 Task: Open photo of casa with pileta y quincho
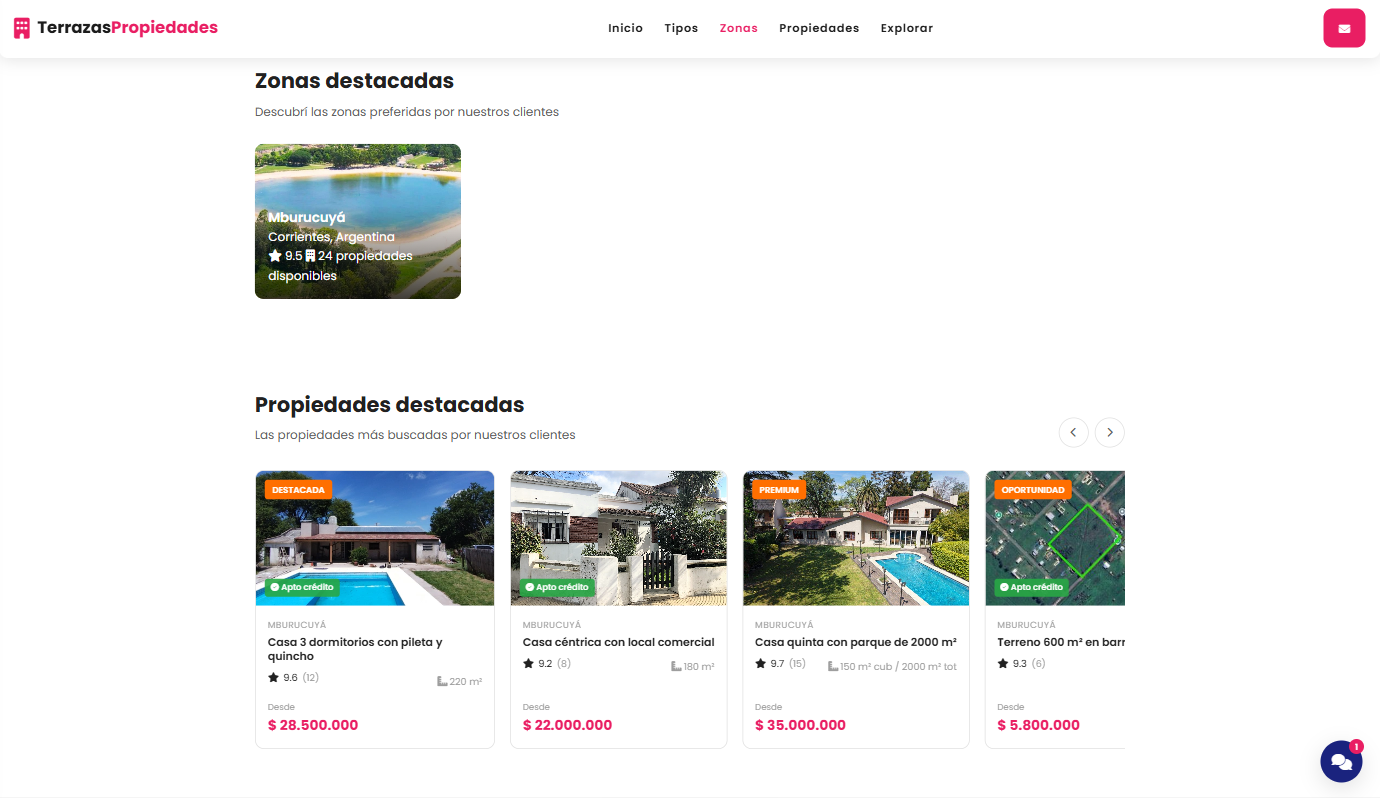pos(375,538)
